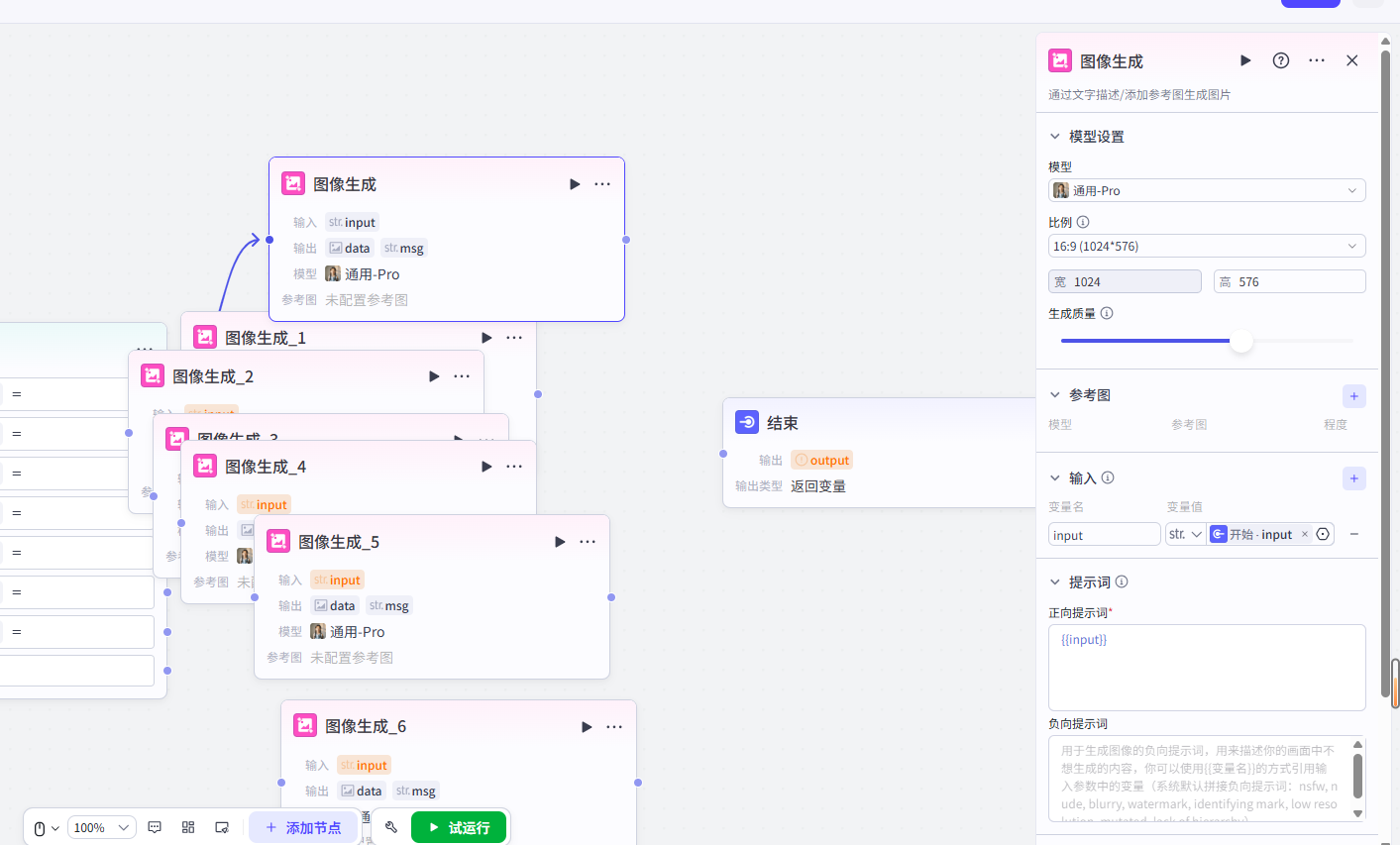This screenshot has width=1400, height=845.
Task: Open variable selector target icon
Action: [1323, 534]
